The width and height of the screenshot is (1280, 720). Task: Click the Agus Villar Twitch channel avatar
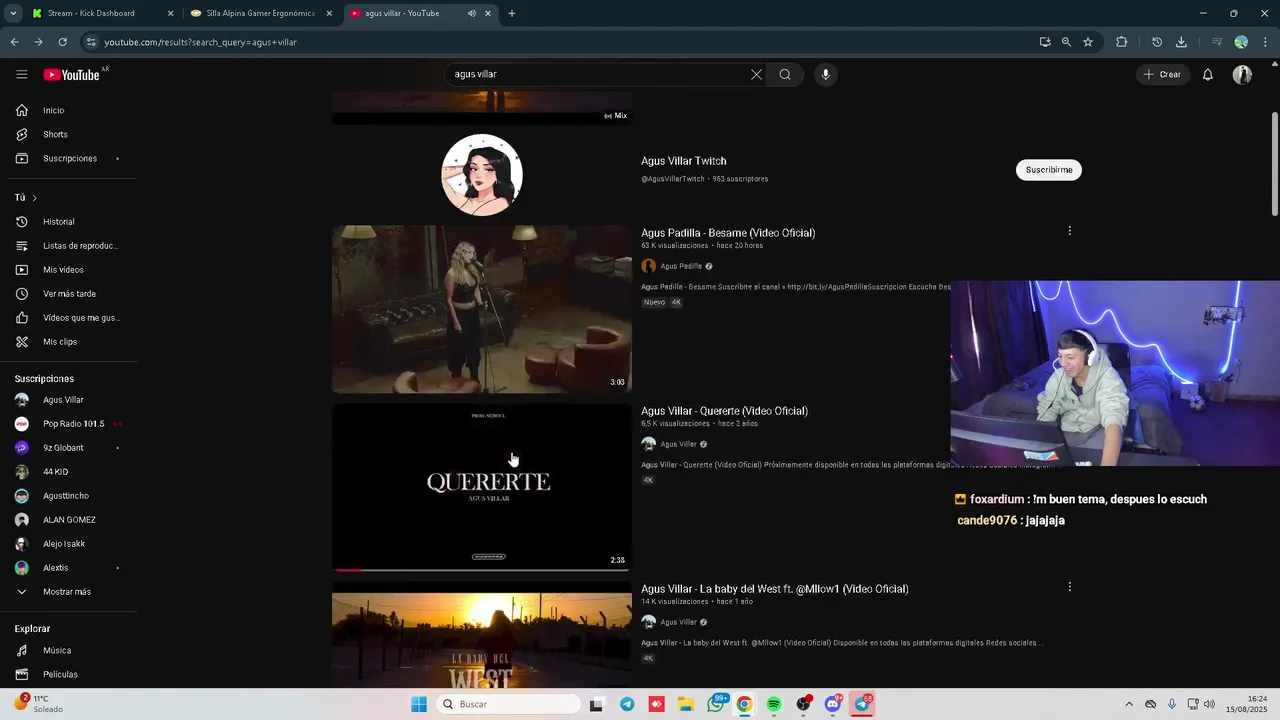pos(482,175)
